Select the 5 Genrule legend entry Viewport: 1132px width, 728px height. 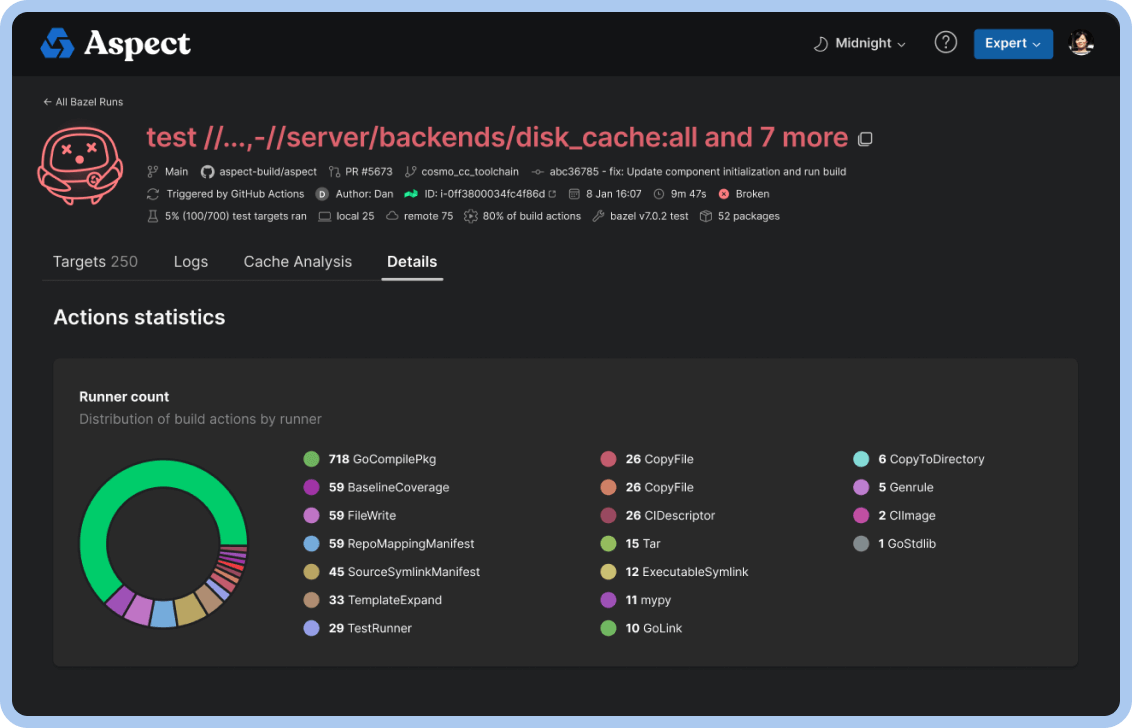(x=893, y=488)
